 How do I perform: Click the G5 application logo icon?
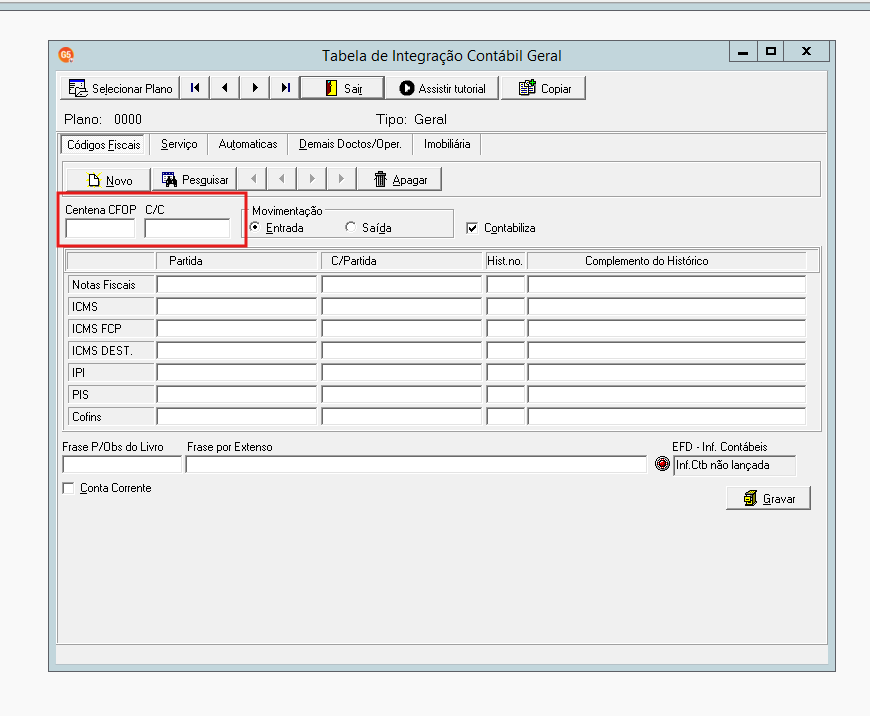point(66,55)
